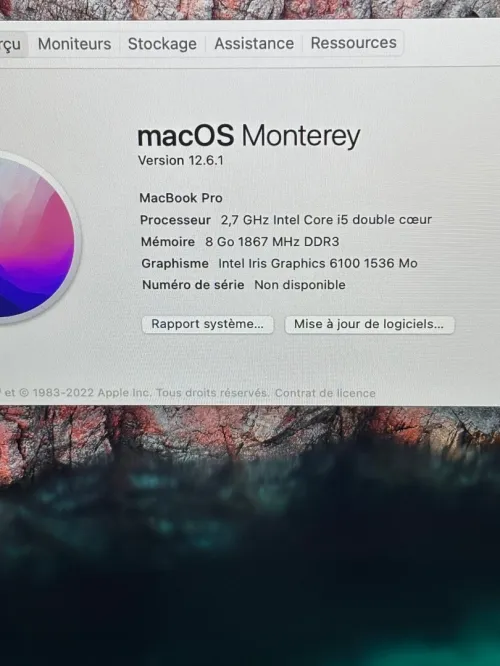Click memory value 8 Go 1867 MHz DDR3
This screenshot has width=500, height=666.
(x=272, y=242)
